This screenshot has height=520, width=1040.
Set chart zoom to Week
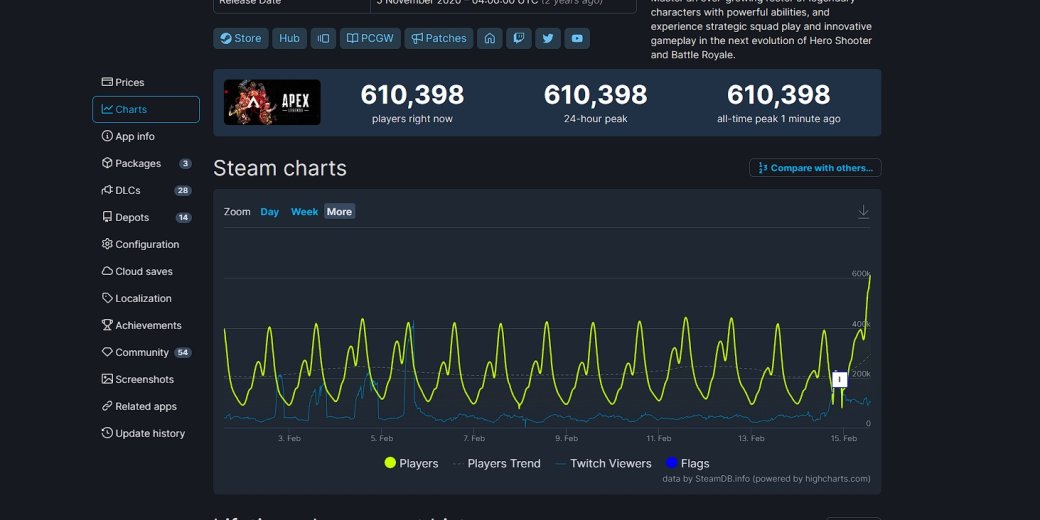tap(304, 212)
